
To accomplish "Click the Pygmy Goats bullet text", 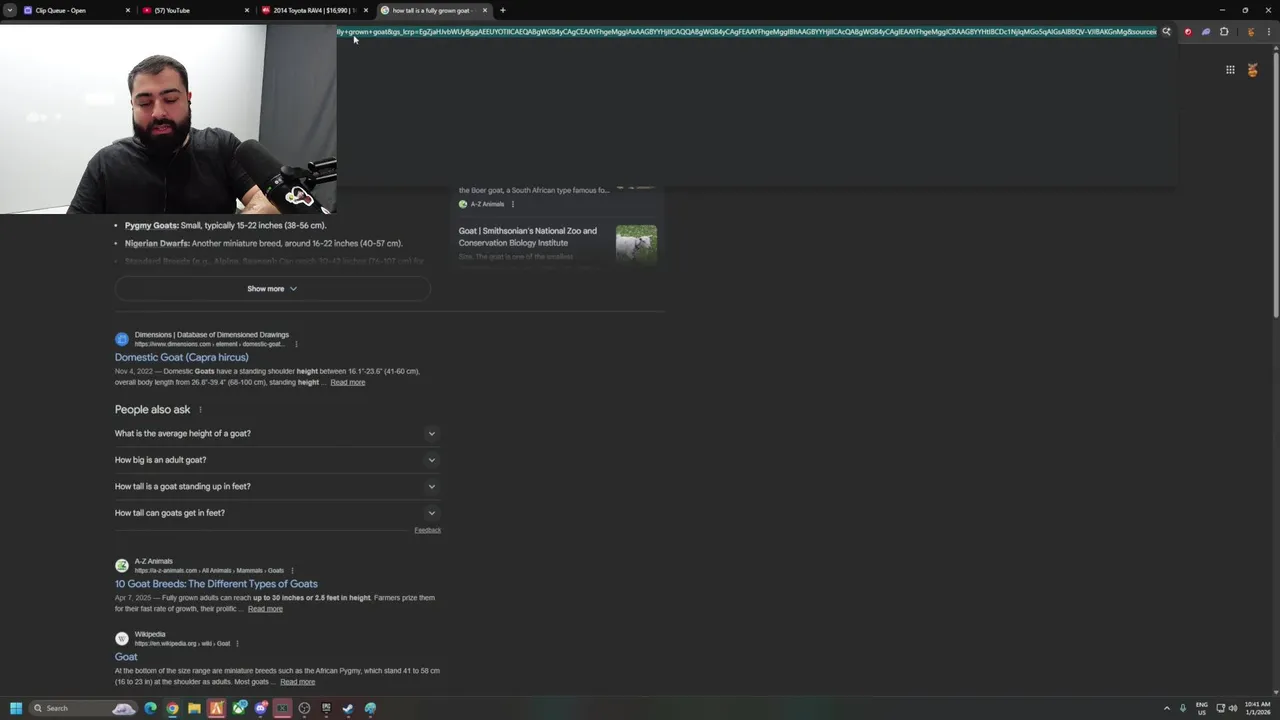I will pos(226,226).
